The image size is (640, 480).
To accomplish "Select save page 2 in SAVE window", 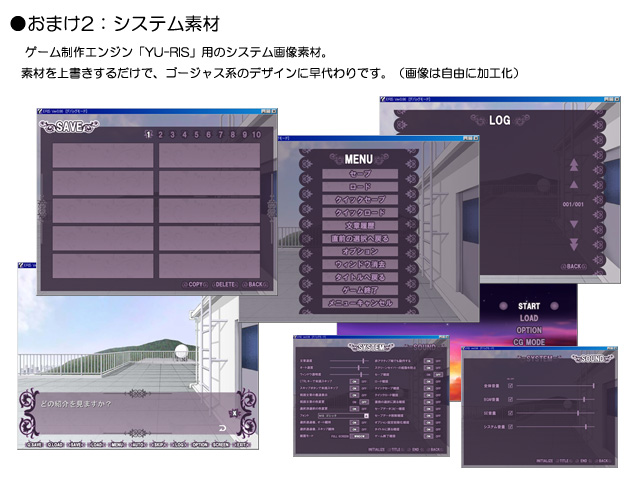I will [x=160, y=135].
